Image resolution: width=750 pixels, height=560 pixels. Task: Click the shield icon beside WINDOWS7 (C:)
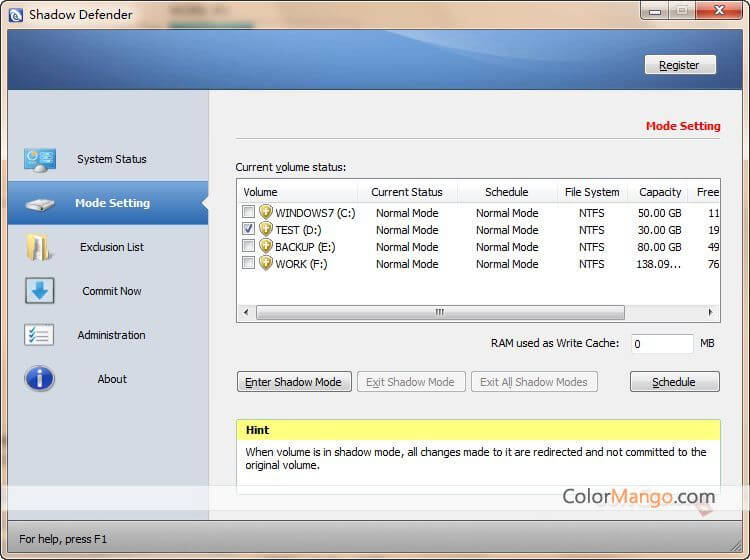266,213
